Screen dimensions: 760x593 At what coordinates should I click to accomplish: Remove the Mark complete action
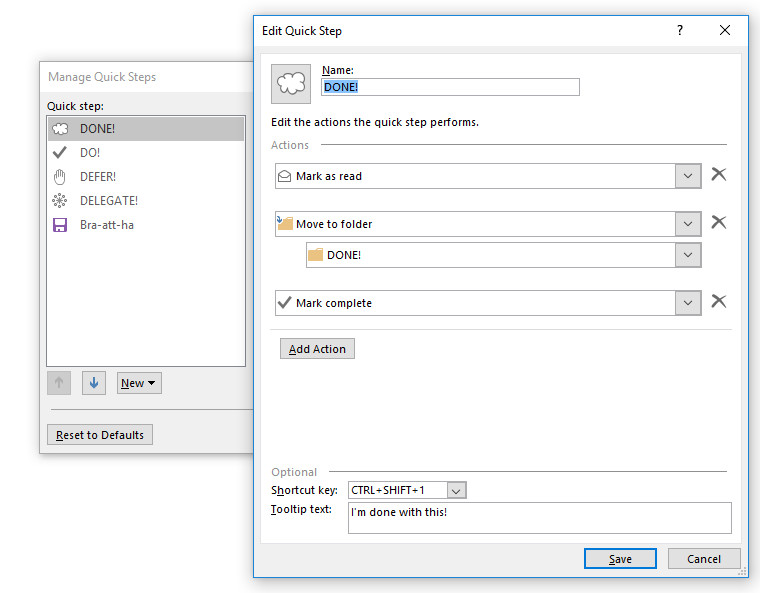718,302
